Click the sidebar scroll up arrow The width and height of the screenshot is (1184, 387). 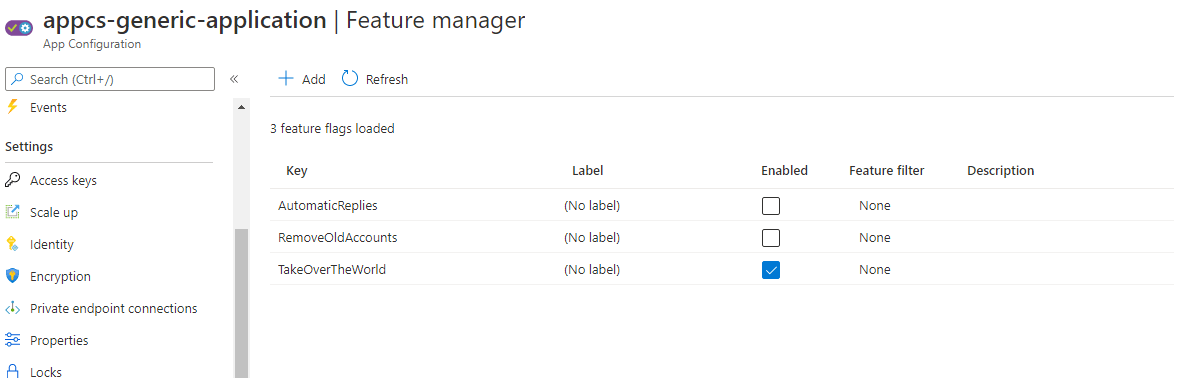coord(242,108)
